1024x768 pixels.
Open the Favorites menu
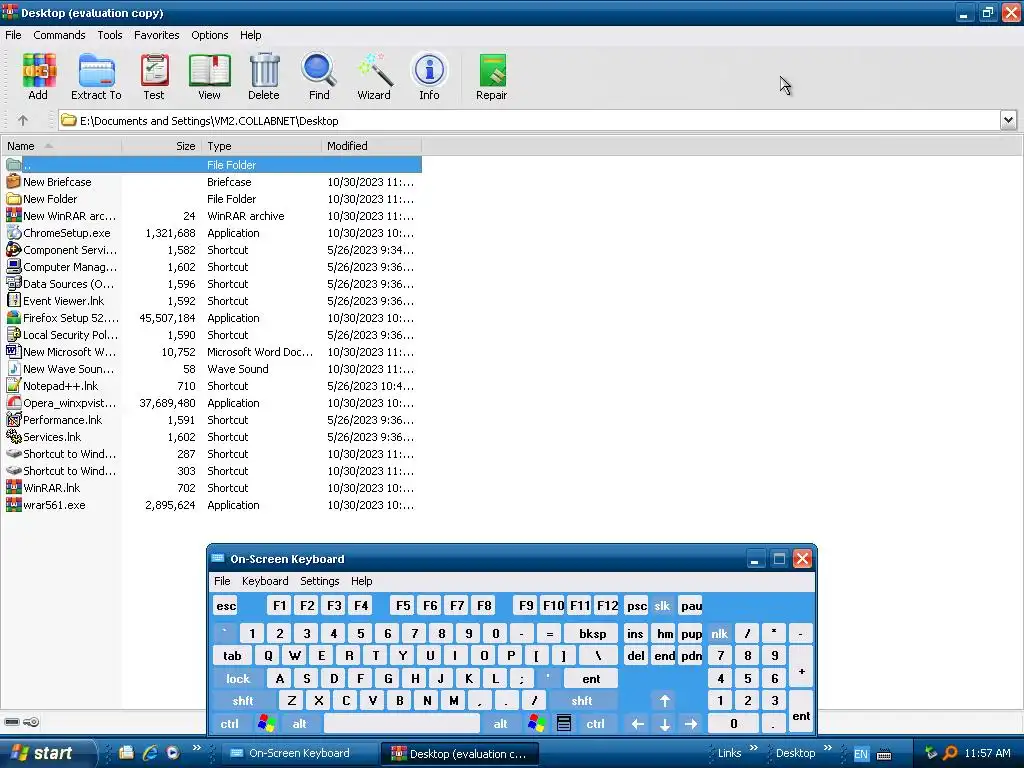157,35
